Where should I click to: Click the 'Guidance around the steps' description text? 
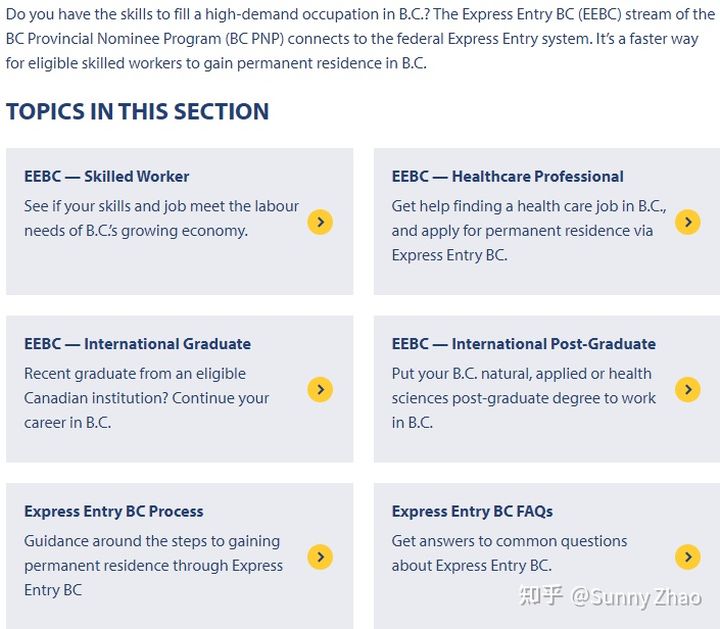click(x=153, y=565)
